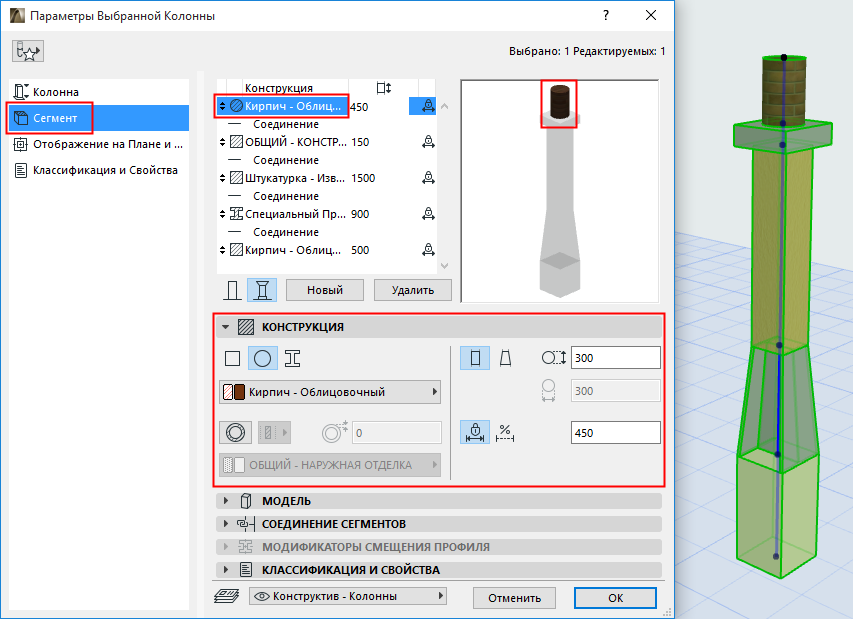Screen dimensions: 853x619
Task: Click the Favorites icon in top-left corner
Action: (x=27, y=50)
